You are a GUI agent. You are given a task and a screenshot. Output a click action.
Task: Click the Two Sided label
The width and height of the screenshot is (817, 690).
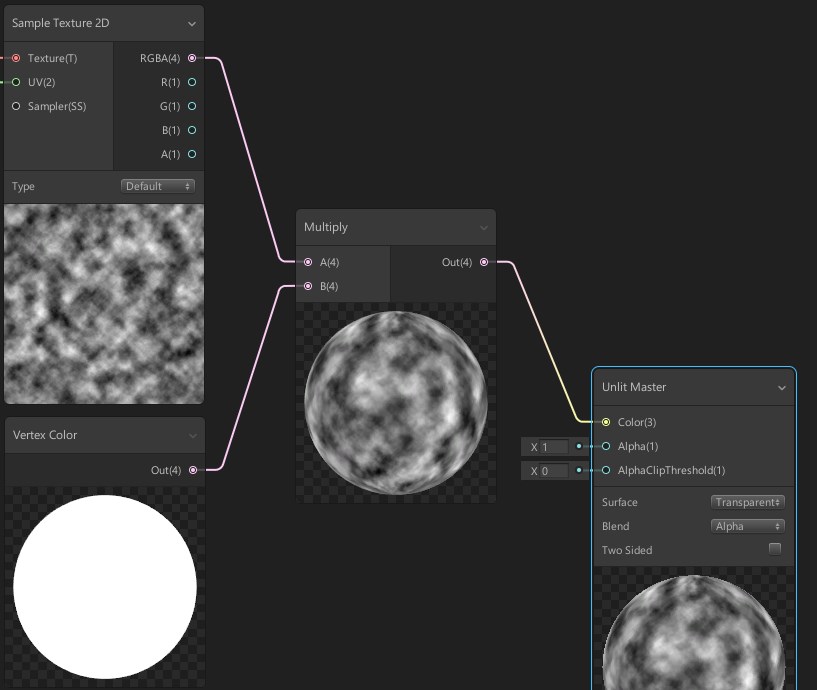coord(627,550)
